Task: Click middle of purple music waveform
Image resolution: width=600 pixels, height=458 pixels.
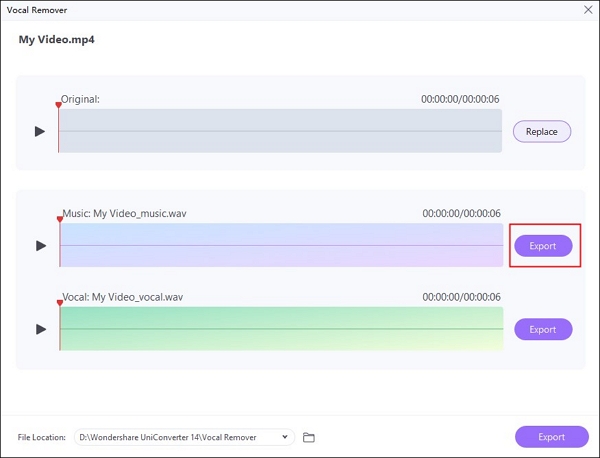Action: click(x=280, y=245)
